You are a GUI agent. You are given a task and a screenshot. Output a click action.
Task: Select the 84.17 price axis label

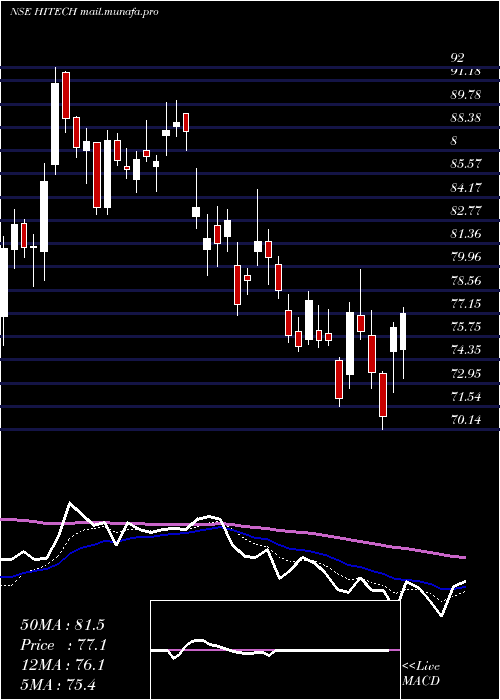466,188
